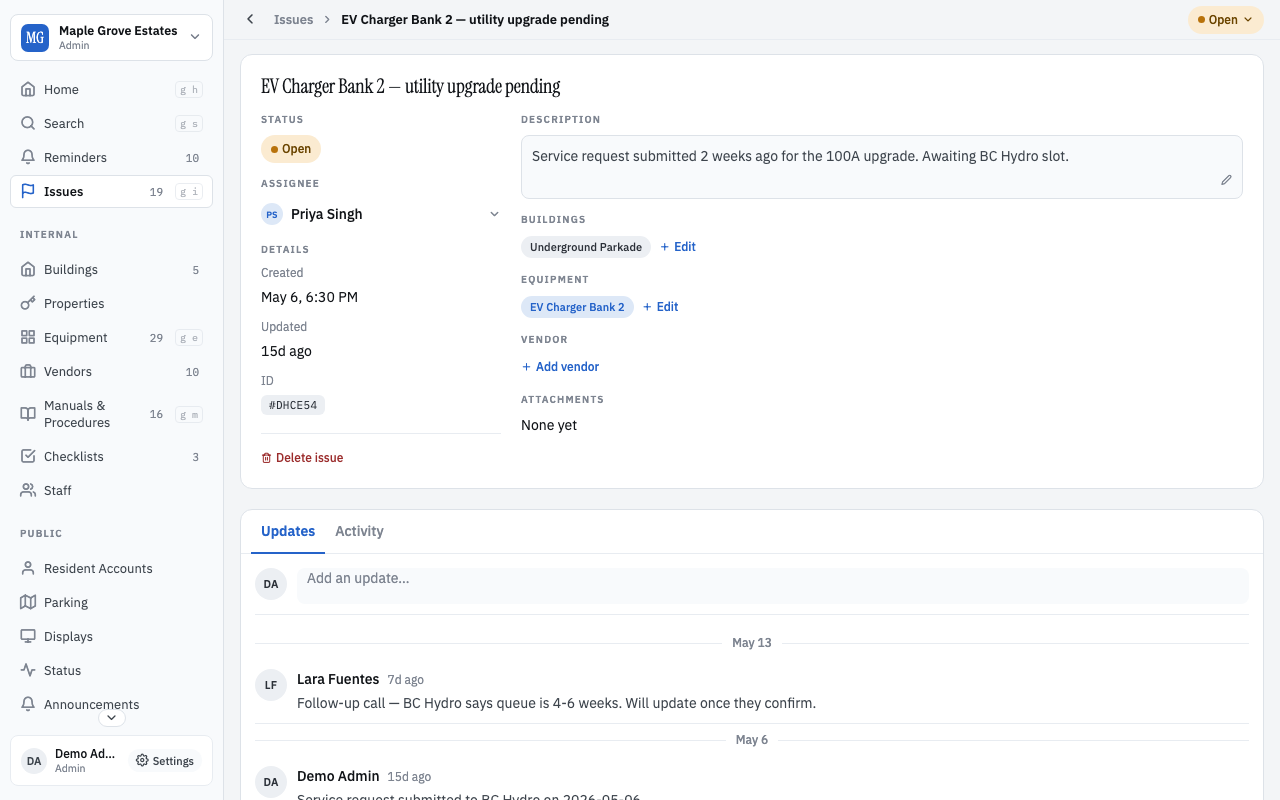This screenshot has height=800, width=1280.
Task: Switch to the Activity tab
Action: (359, 531)
